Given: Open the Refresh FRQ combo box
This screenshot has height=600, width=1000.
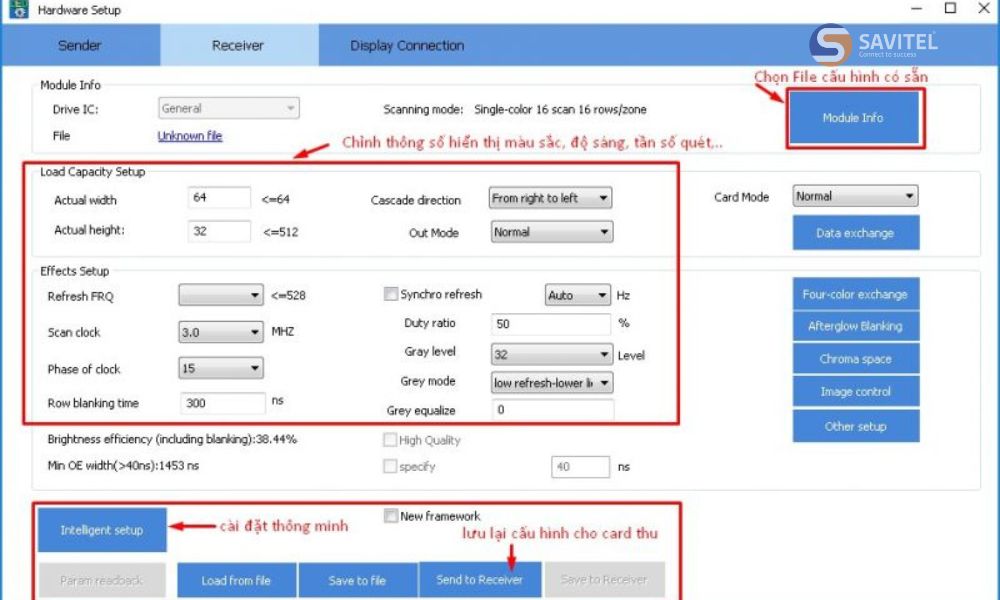Looking at the screenshot, I should pos(221,296).
